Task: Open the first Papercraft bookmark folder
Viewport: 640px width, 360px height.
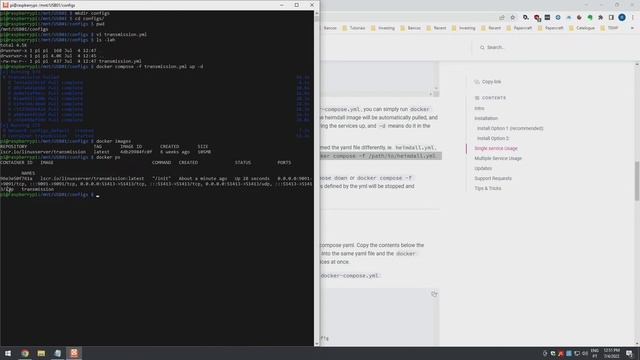Action: click(519, 28)
